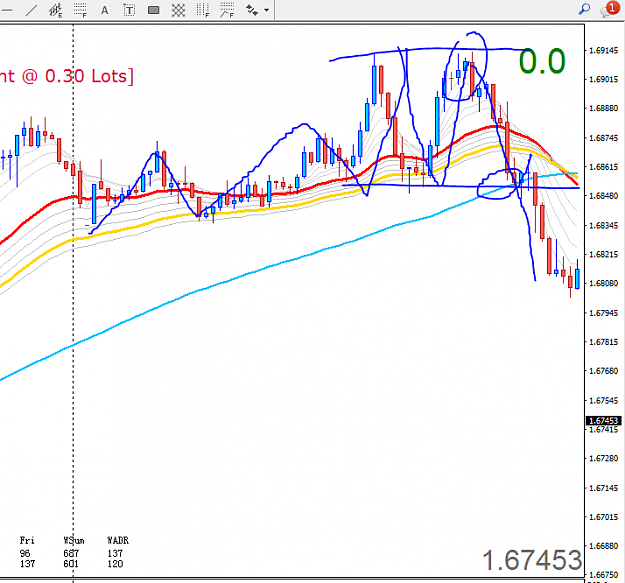Click the 1.66880 price axis label
The width and height of the screenshot is (625, 583).
point(603,546)
